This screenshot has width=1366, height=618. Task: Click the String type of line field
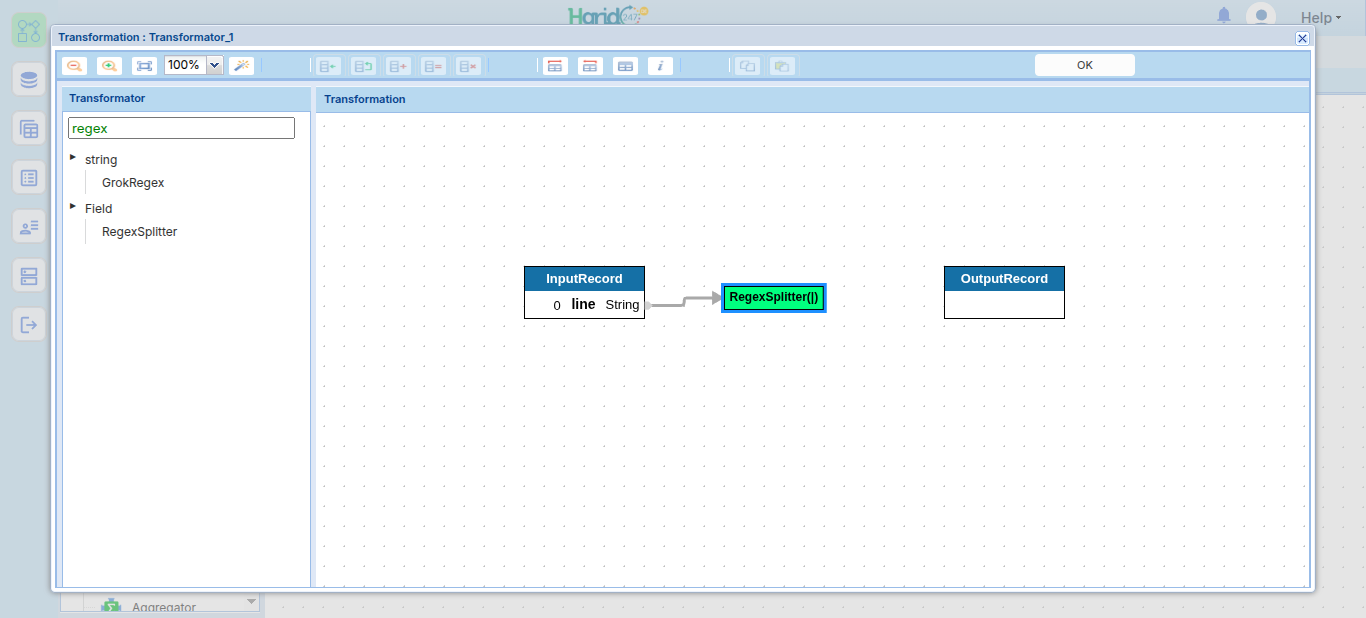click(x=622, y=305)
